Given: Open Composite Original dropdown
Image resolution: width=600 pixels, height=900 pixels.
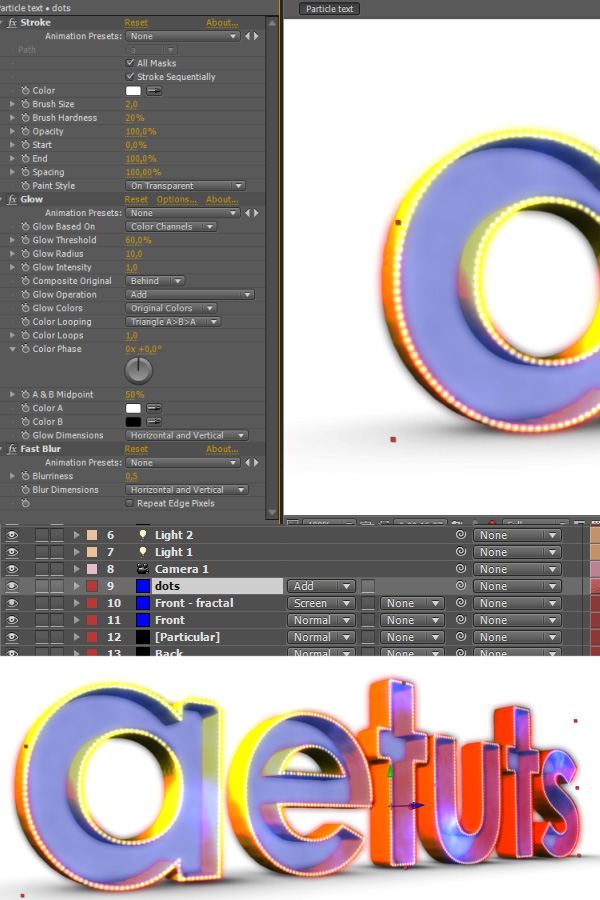Looking at the screenshot, I should [154, 281].
